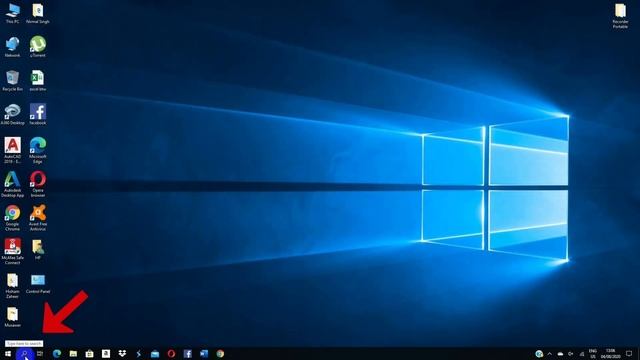
Task: Show hidden system tray icons
Action: pos(550,354)
